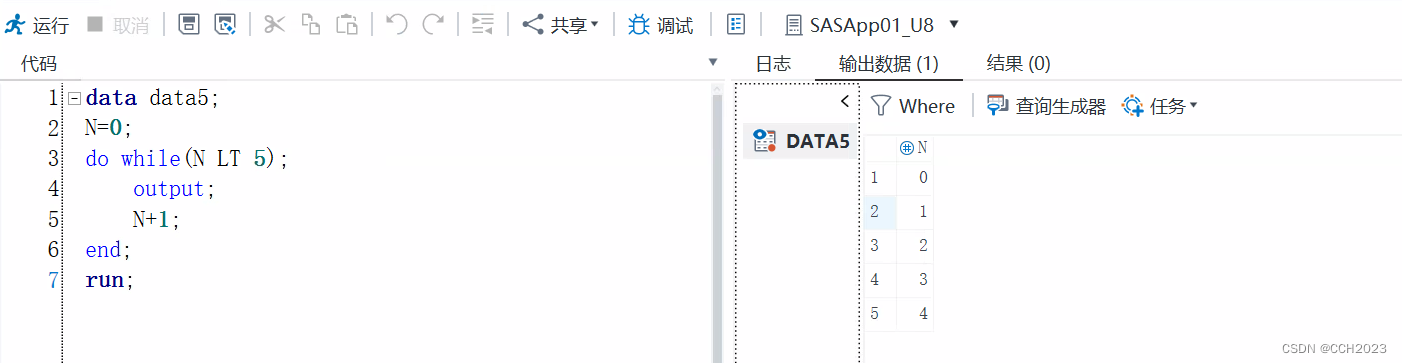Click the DATA5 table icon
1402x363 pixels.
point(764,141)
